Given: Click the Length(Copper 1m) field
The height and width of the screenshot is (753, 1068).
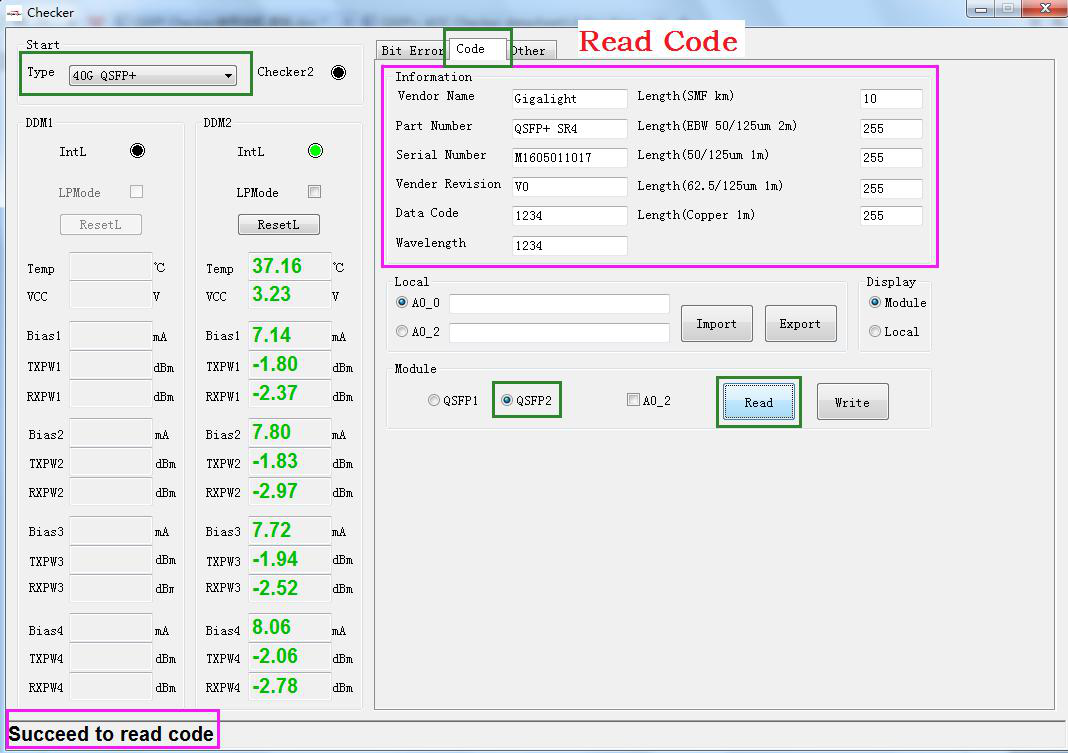Looking at the screenshot, I should point(892,216).
